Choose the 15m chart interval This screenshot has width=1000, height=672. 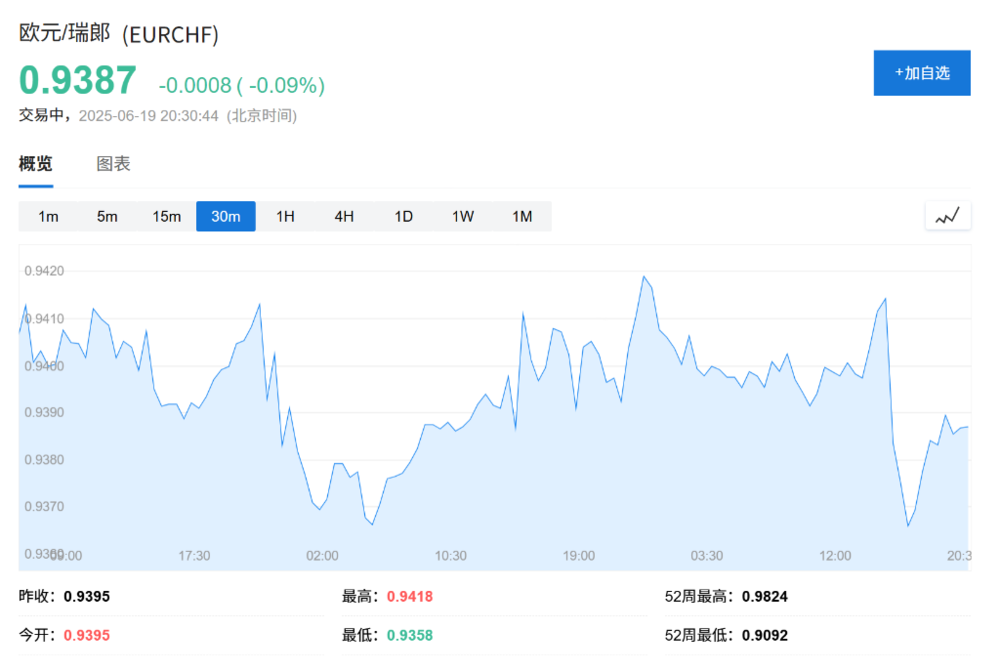(x=166, y=216)
